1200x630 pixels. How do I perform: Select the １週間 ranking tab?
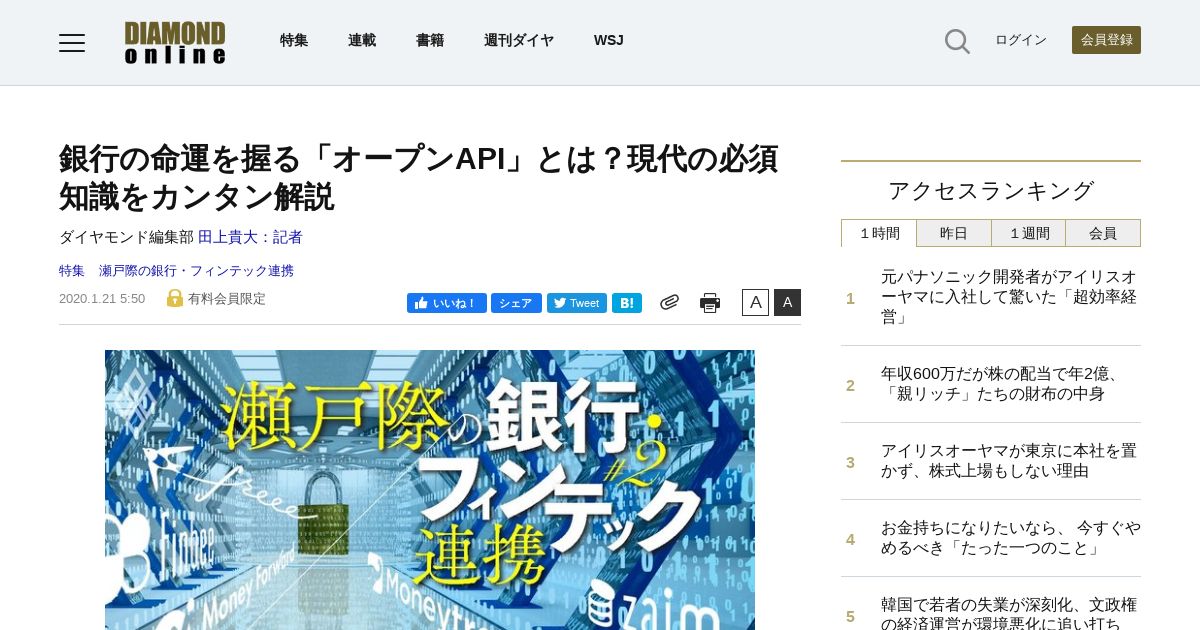point(1029,233)
